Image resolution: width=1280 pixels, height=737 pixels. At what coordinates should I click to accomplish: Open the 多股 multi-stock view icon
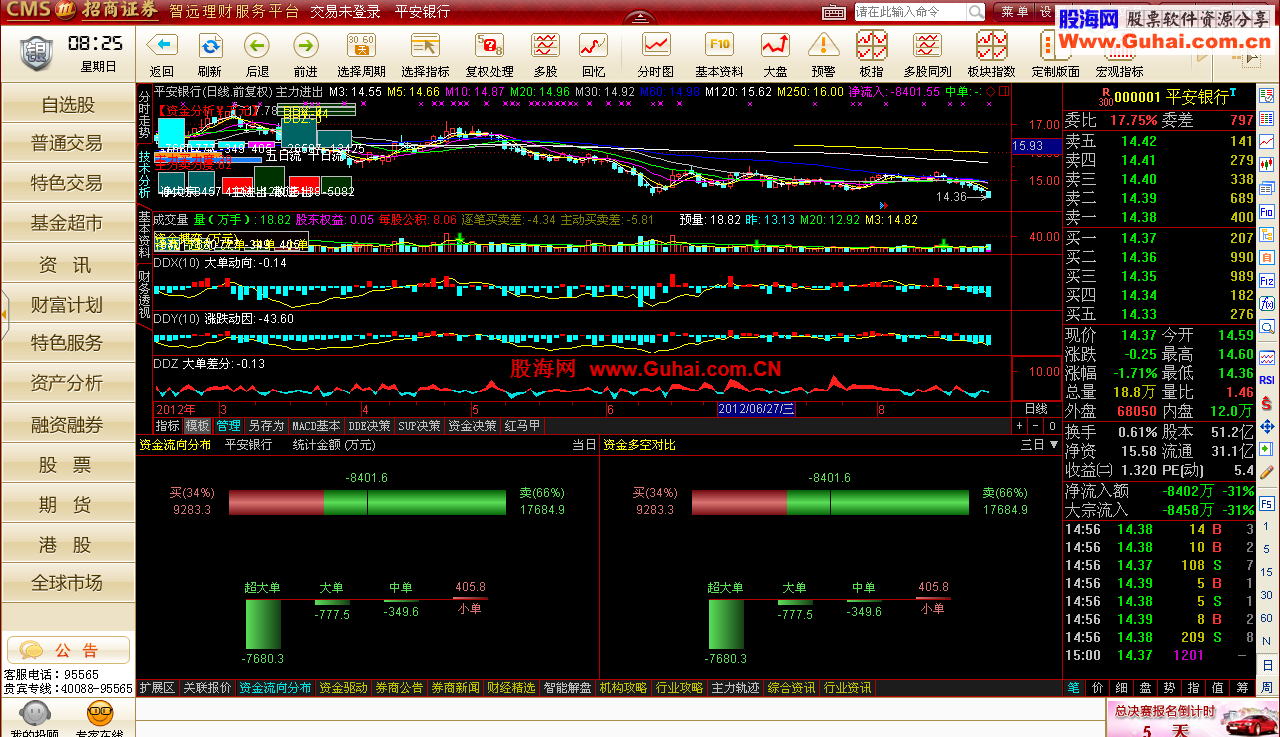click(545, 45)
